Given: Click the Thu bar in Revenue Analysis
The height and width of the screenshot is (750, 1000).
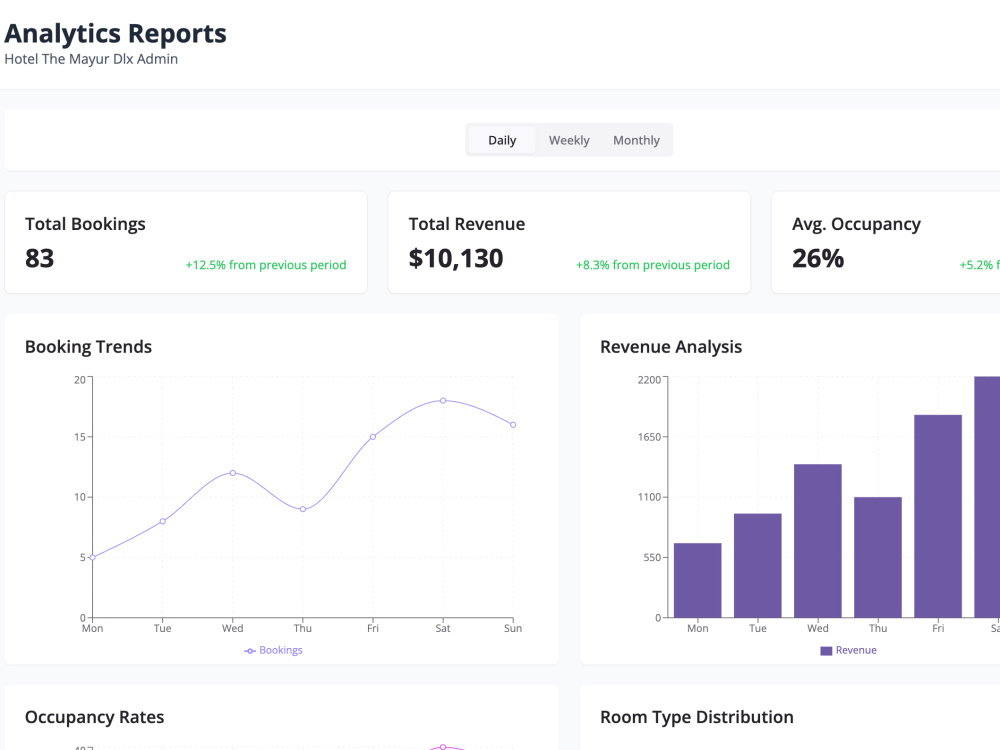Looking at the screenshot, I should point(878,557).
